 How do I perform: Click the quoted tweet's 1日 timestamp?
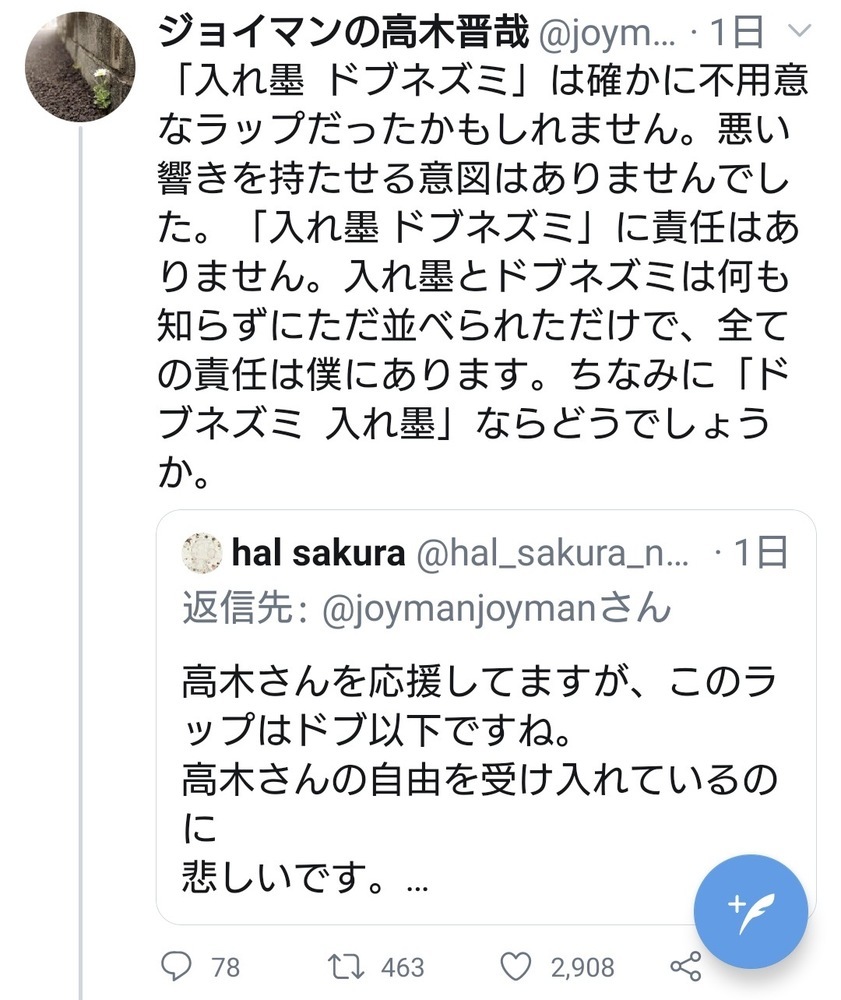[760, 553]
